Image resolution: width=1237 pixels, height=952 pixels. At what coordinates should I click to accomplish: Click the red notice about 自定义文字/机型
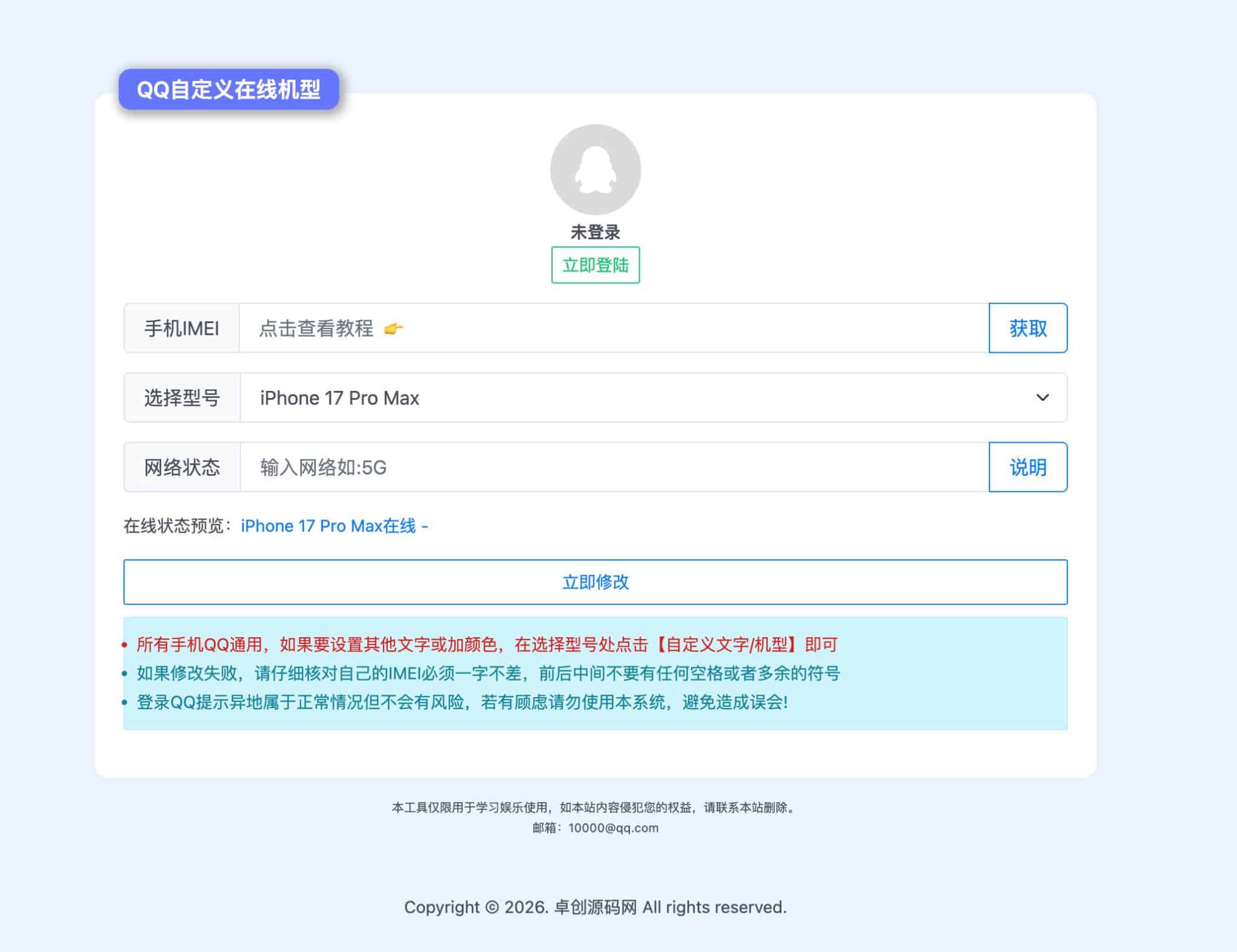point(487,645)
